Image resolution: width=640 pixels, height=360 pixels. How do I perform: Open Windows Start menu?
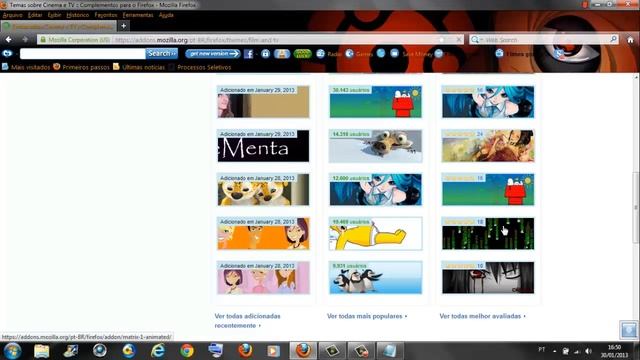12,351
